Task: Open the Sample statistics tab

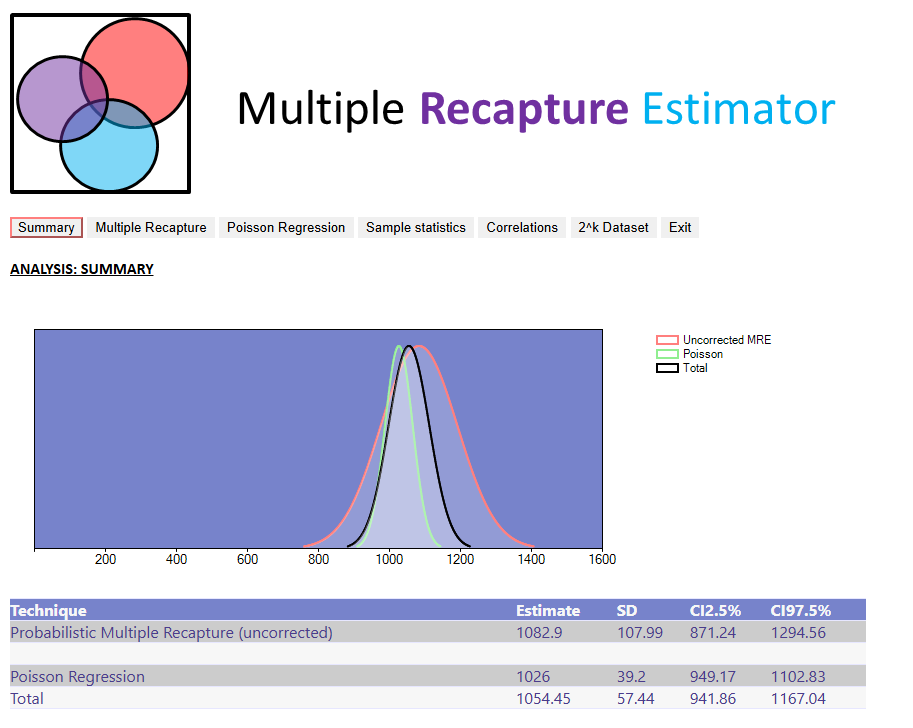Action: pyautogui.click(x=416, y=228)
